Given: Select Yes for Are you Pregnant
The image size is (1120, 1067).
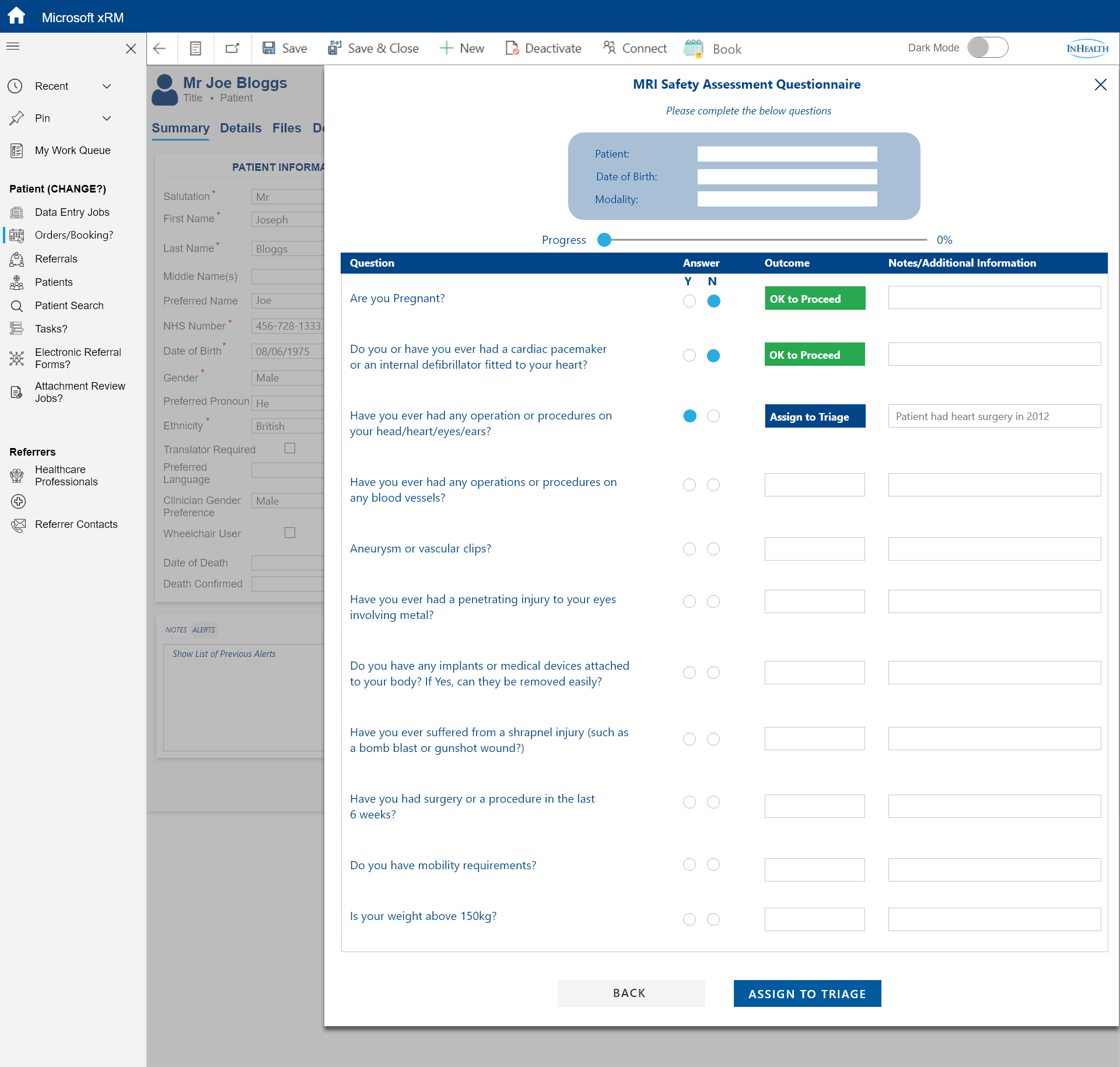Looking at the screenshot, I should 689,301.
